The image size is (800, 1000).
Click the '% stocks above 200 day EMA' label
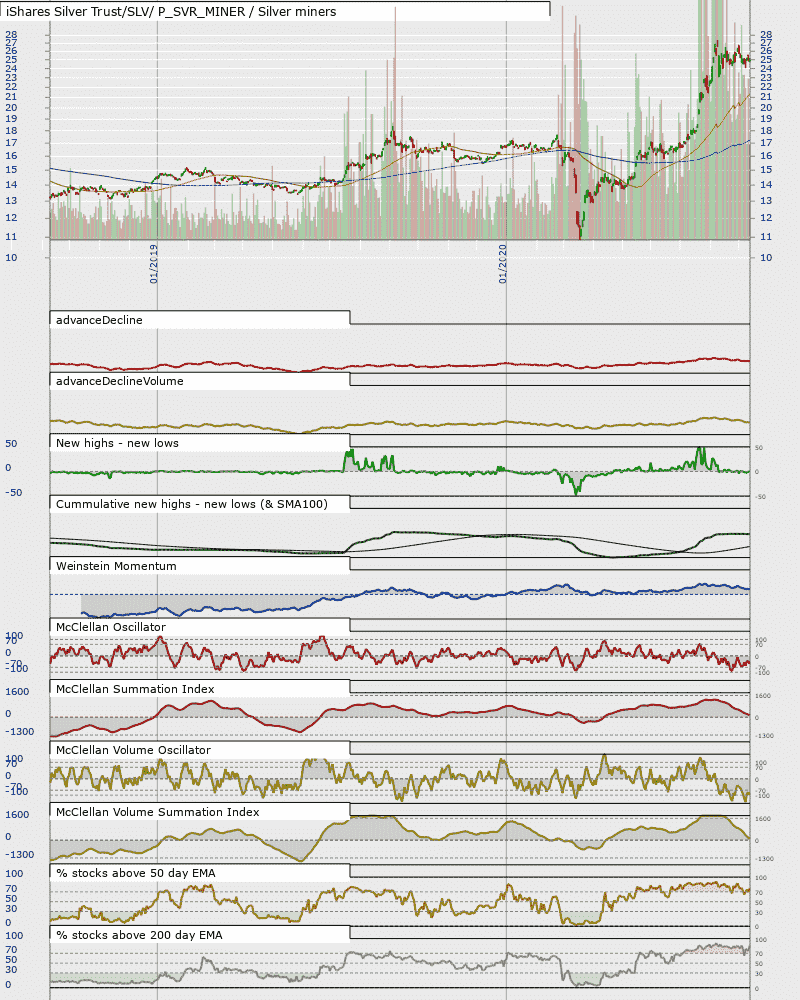(139, 936)
